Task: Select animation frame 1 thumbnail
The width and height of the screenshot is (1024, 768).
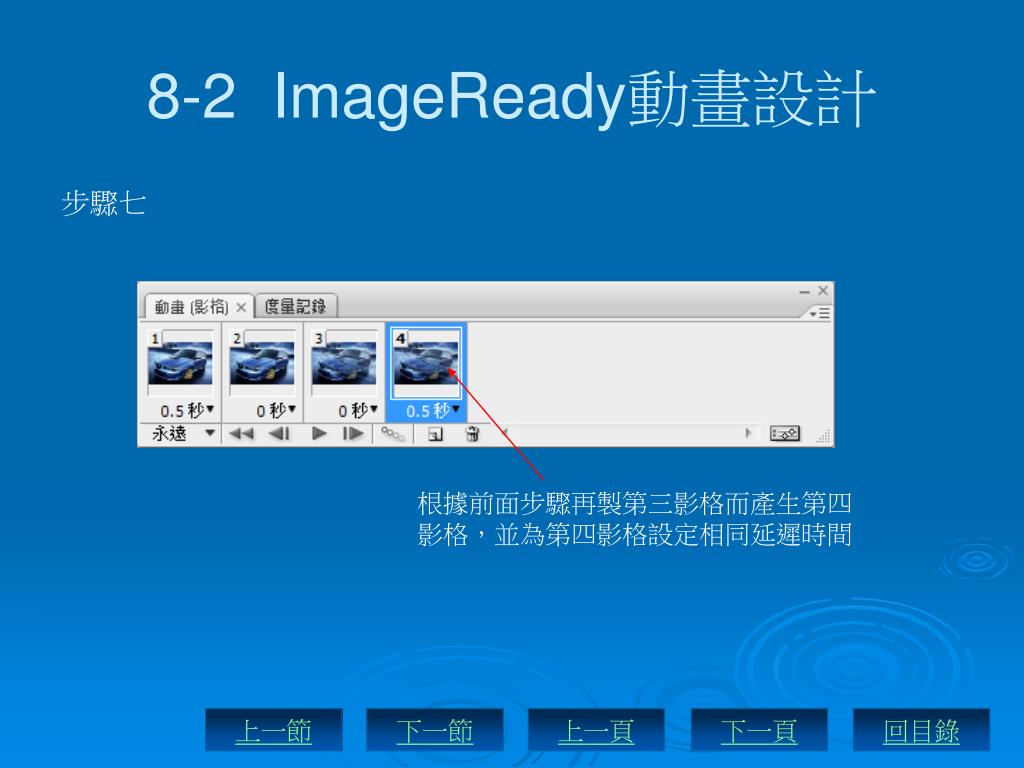Action: [180, 363]
